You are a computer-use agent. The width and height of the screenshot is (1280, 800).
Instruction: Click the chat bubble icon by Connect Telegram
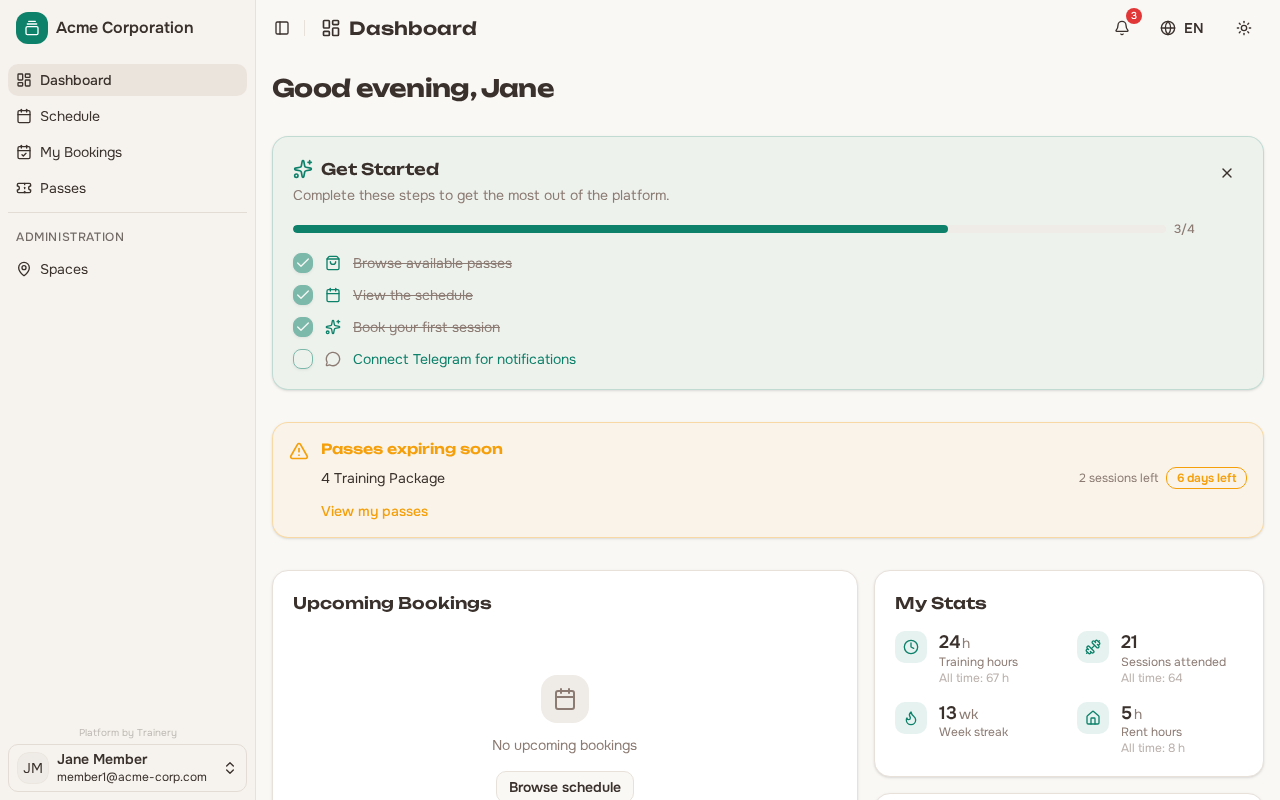pos(333,359)
